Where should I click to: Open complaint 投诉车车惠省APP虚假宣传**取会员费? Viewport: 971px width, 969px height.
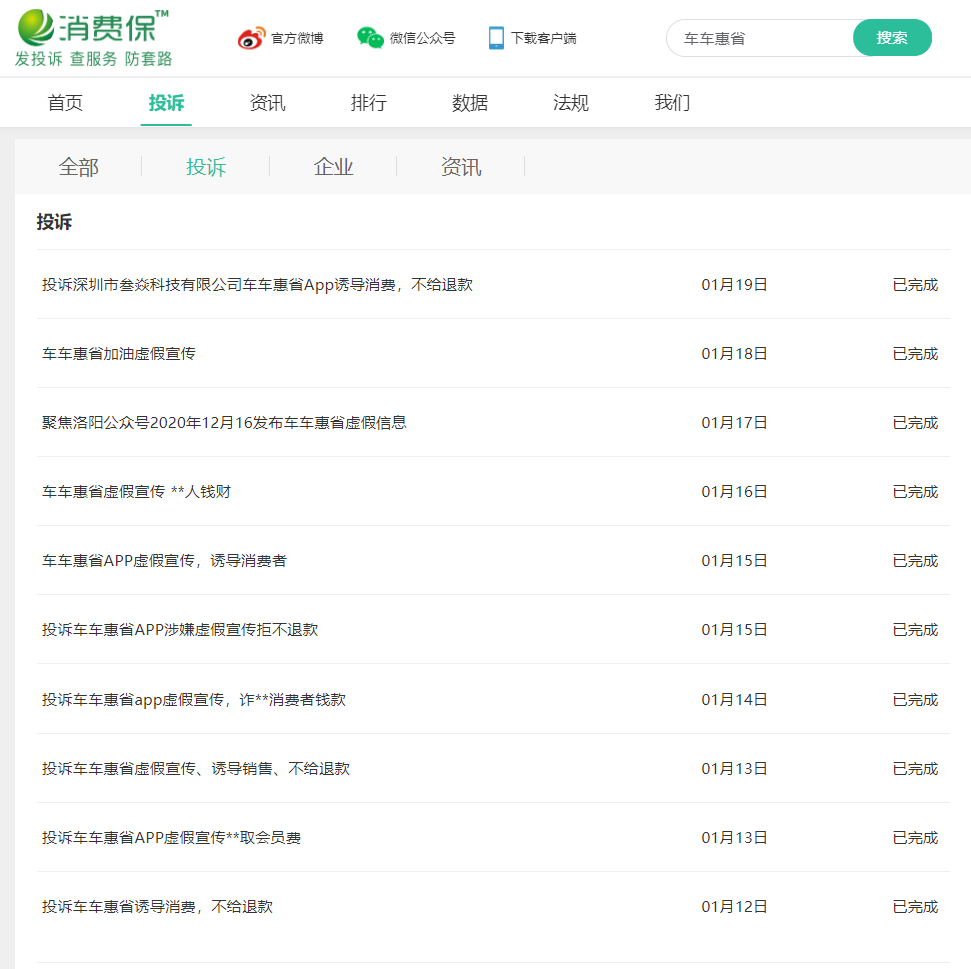pyautogui.click(x=171, y=838)
